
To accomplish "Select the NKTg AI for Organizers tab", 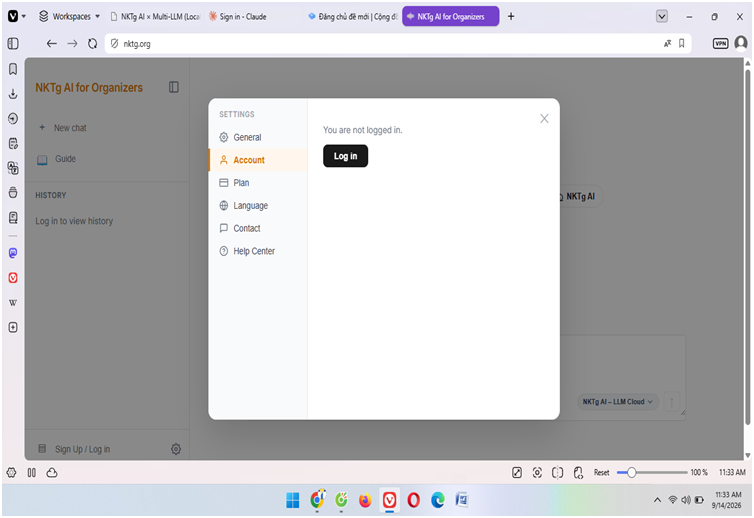I will [451, 16].
